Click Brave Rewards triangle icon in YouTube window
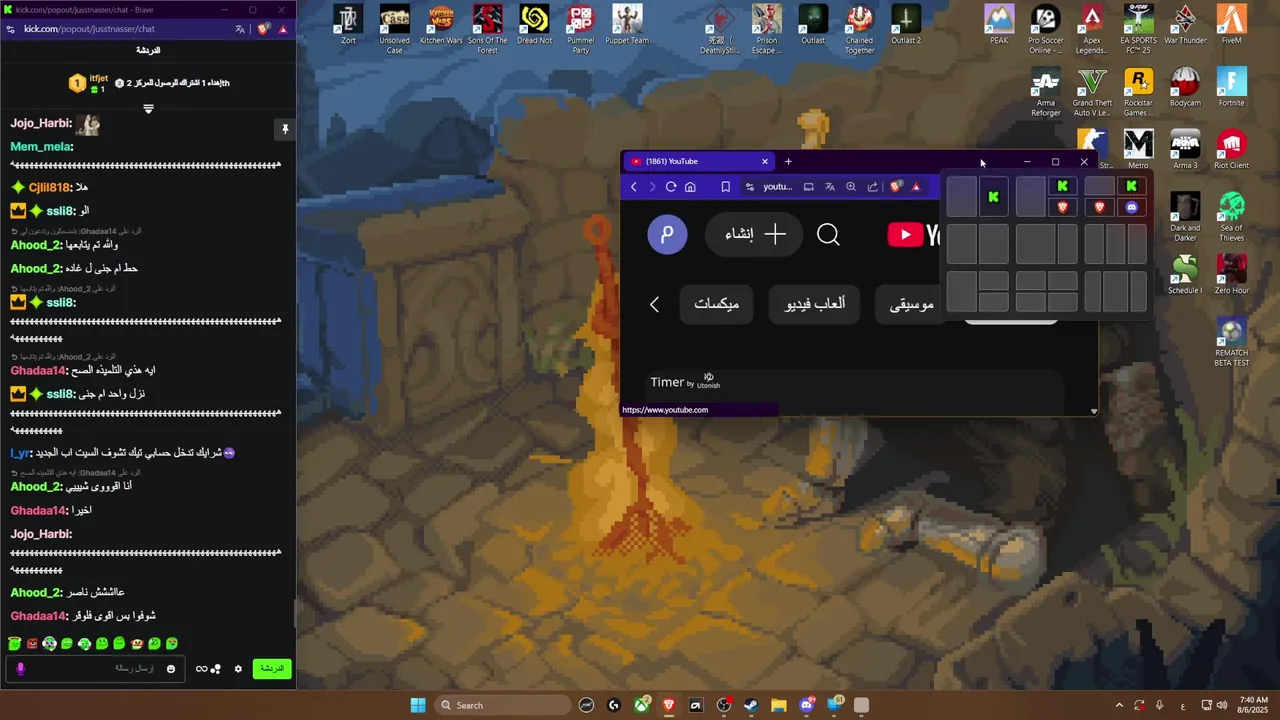 (x=916, y=187)
